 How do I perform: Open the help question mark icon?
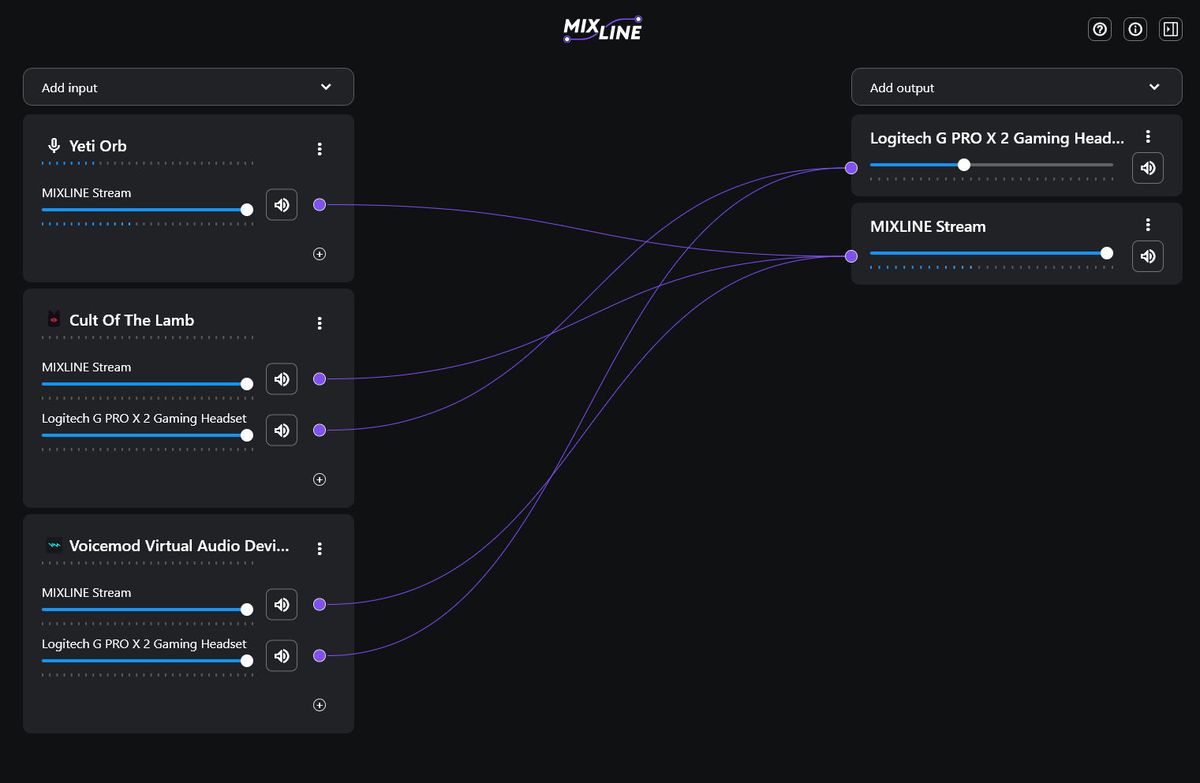(1100, 30)
